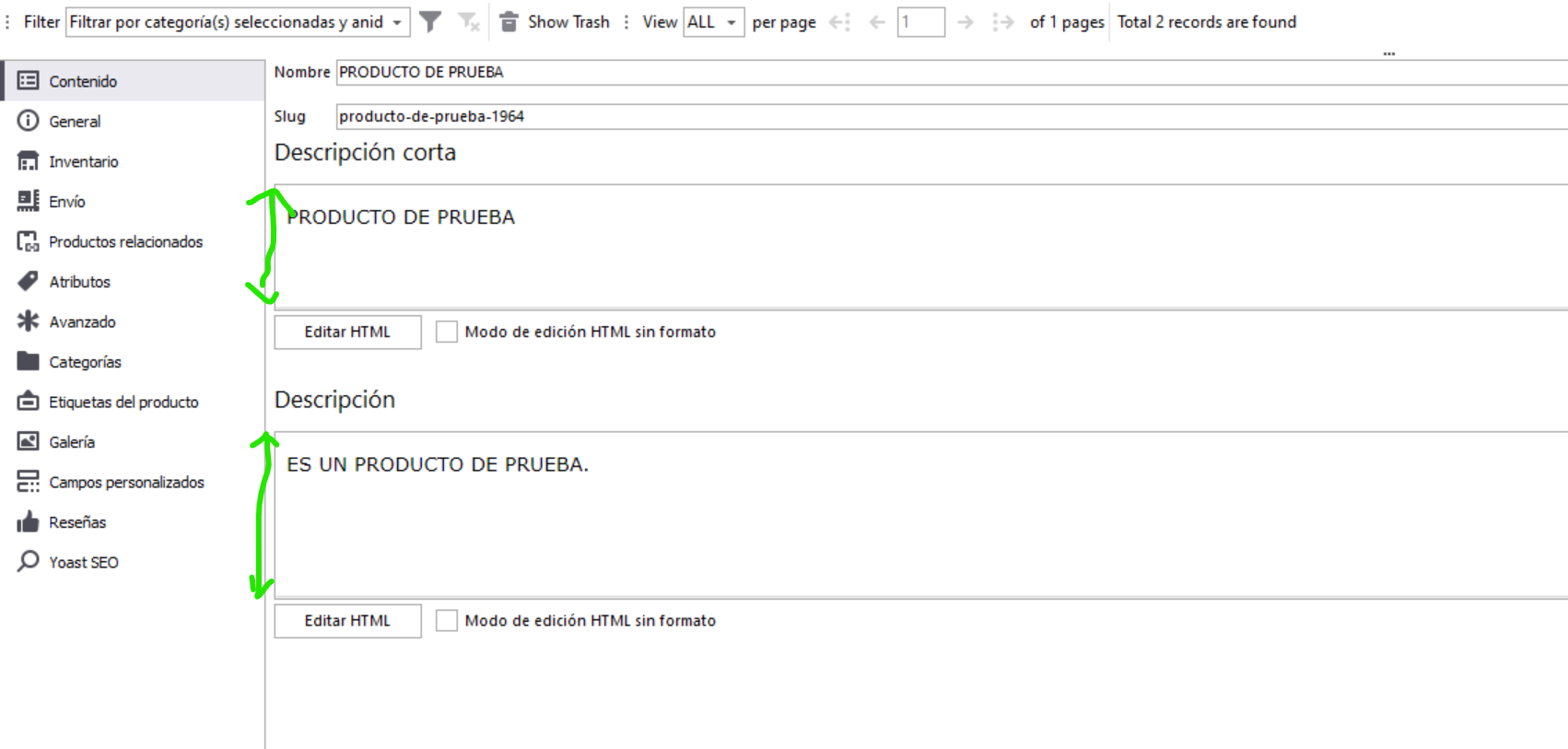Image resolution: width=1568 pixels, height=749 pixels.
Task: Click the Show Trash bin icon
Action: point(509,22)
